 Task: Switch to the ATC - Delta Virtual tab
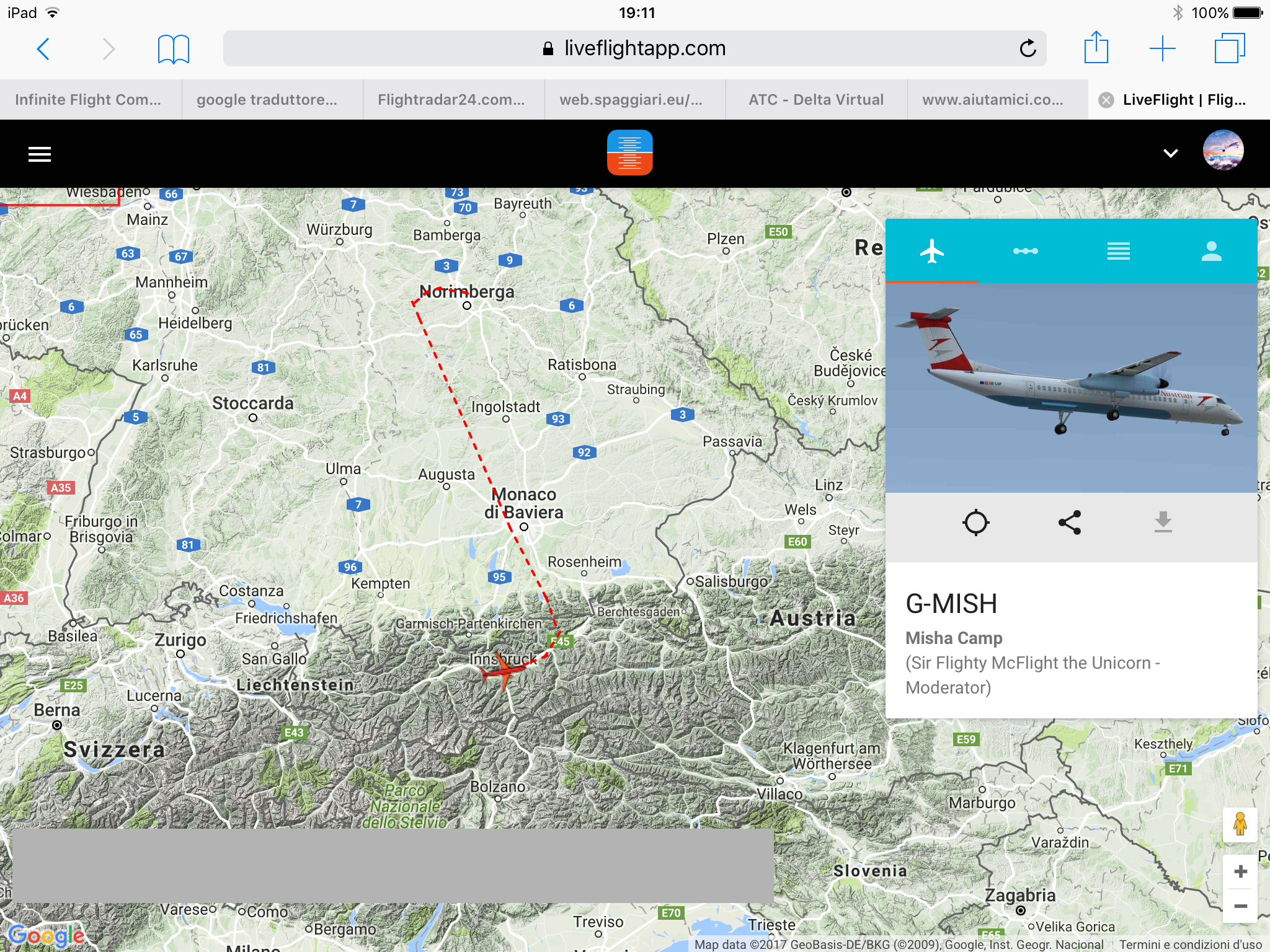816,100
